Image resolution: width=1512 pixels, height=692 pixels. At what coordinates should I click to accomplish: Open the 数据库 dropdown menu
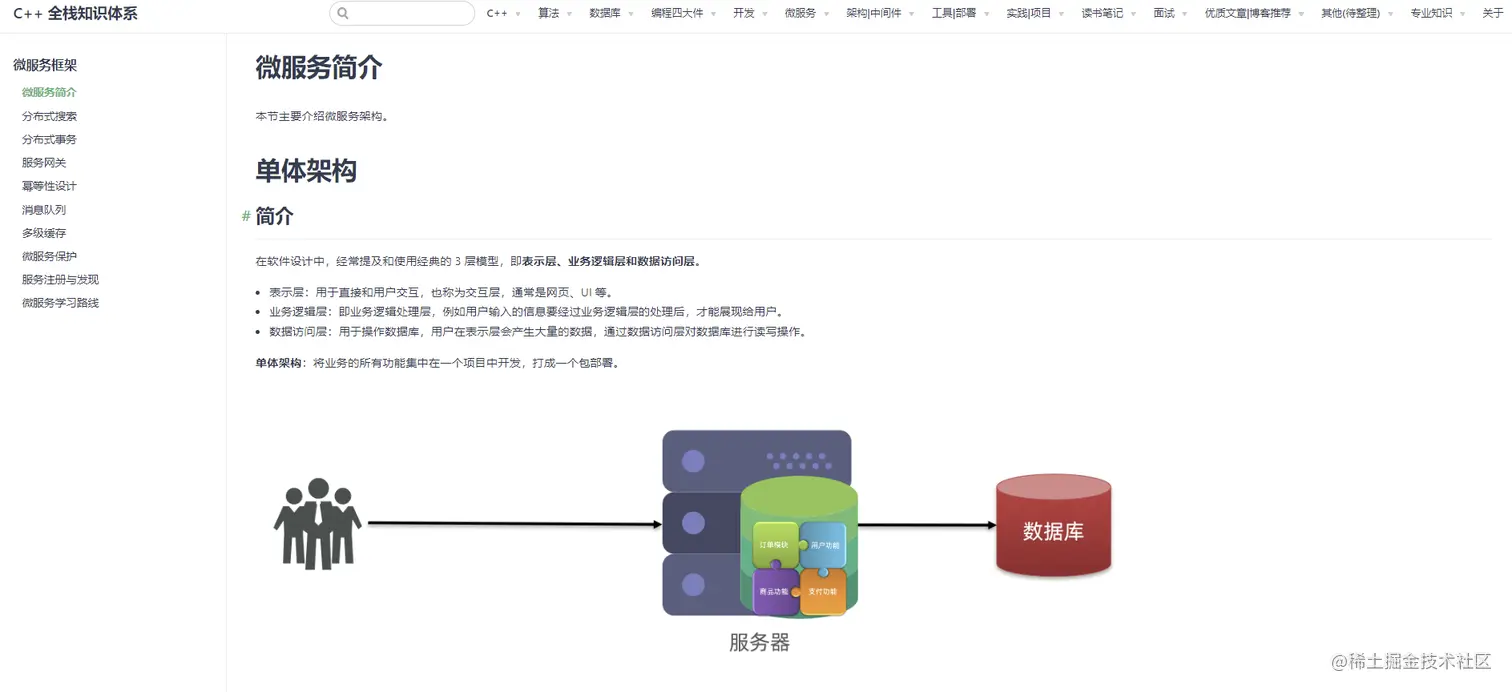(604, 13)
